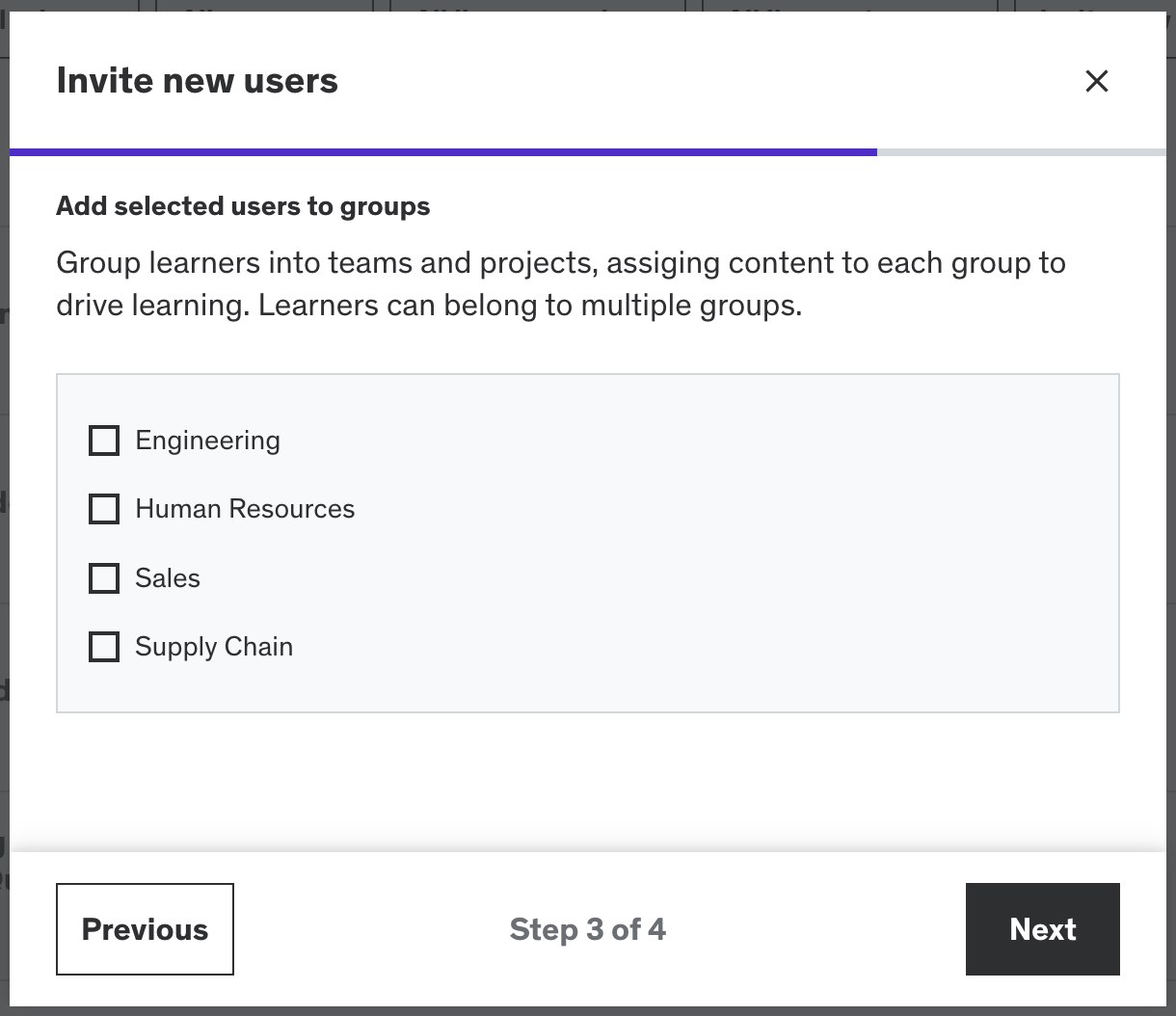The width and height of the screenshot is (1176, 1016).
Task: Enable the Sales group checkbox
Action: pos(104,578)
